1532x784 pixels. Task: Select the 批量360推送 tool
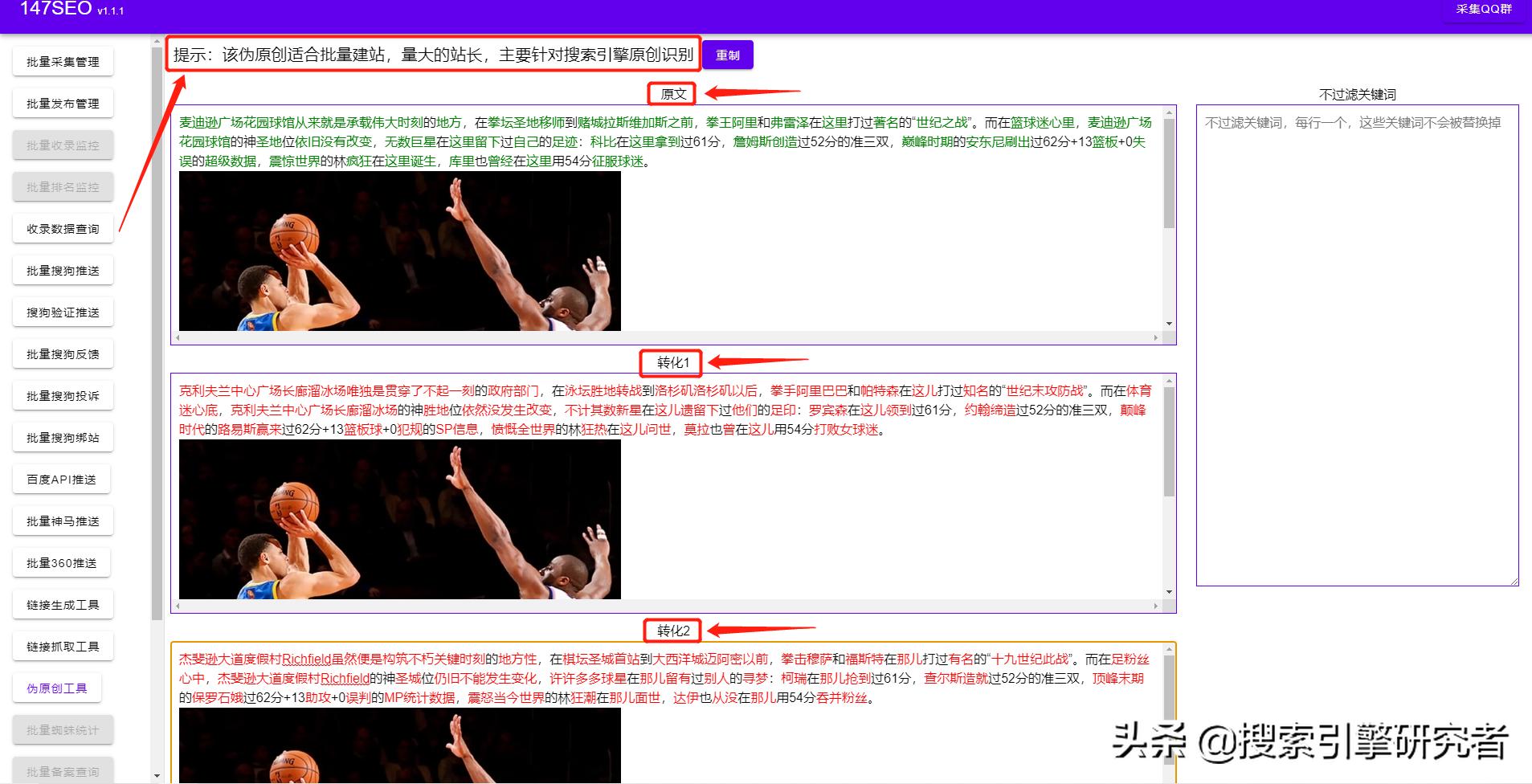coord(62,561)
